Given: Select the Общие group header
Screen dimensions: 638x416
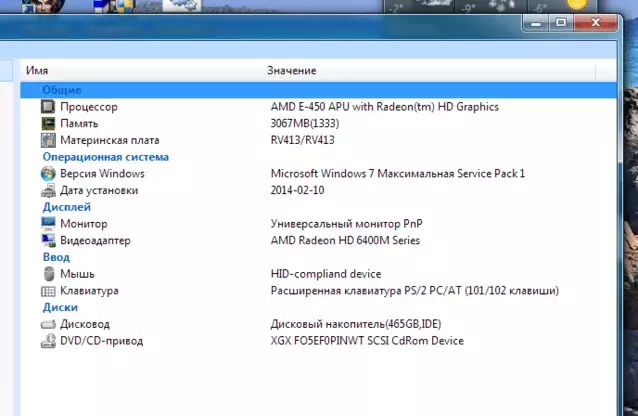Looking at the screenshot, I should pos(62,90).
